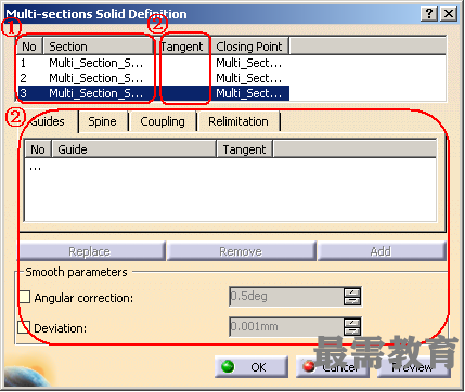Click the Remove button
The width and height of the screenshot is (465, 392).
(241, 251)
